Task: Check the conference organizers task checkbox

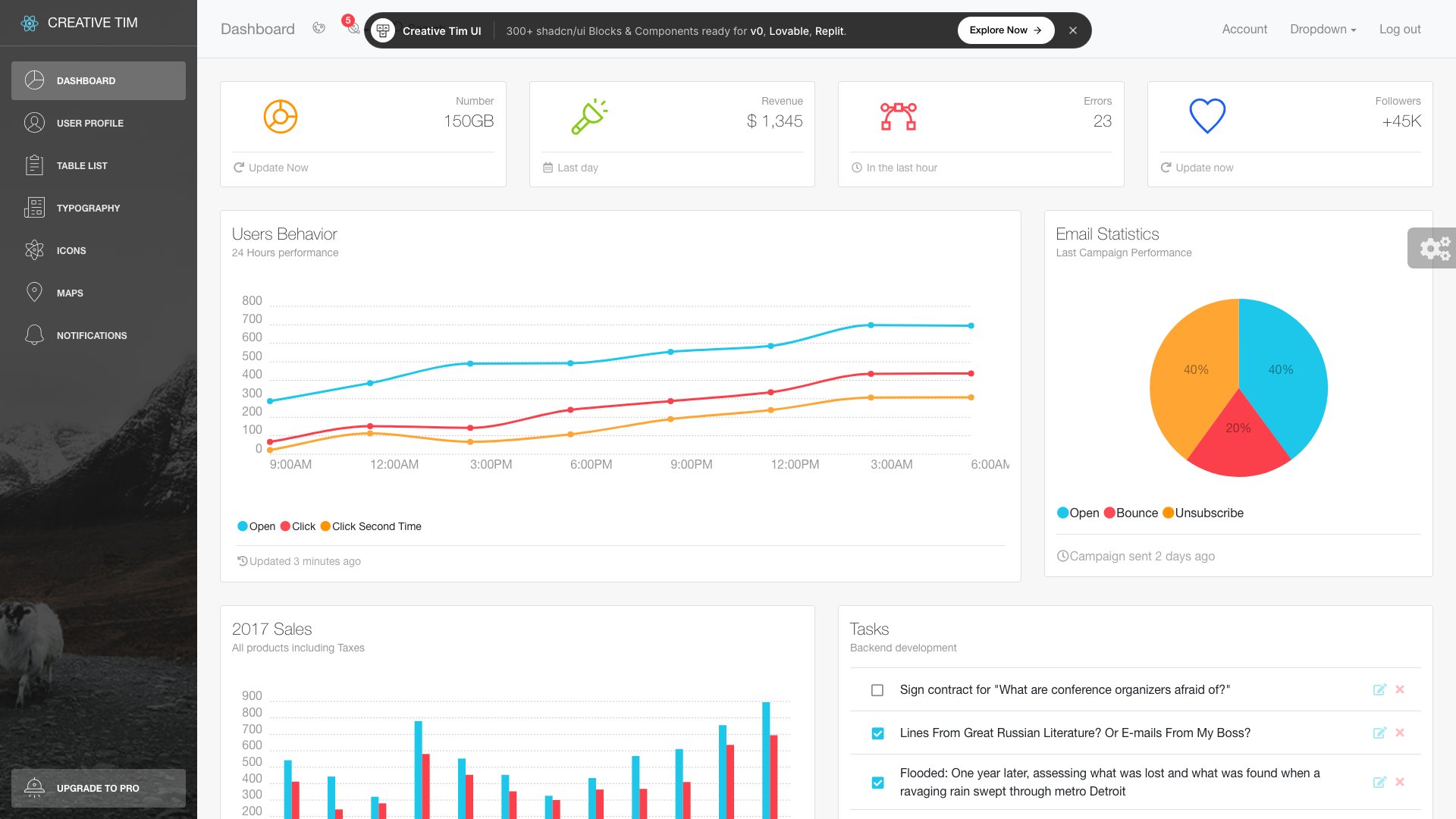Action: (877, 690)
